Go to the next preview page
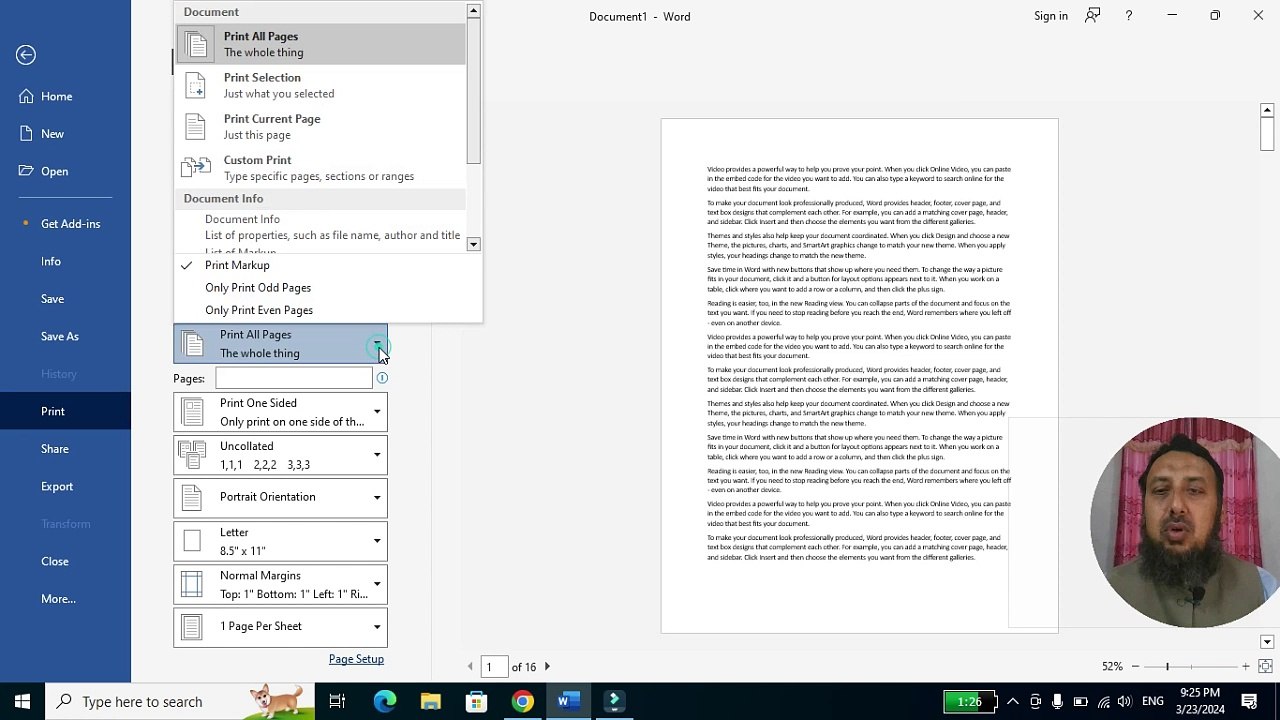Screen dimensions: 1280x720 pos(547,666)
